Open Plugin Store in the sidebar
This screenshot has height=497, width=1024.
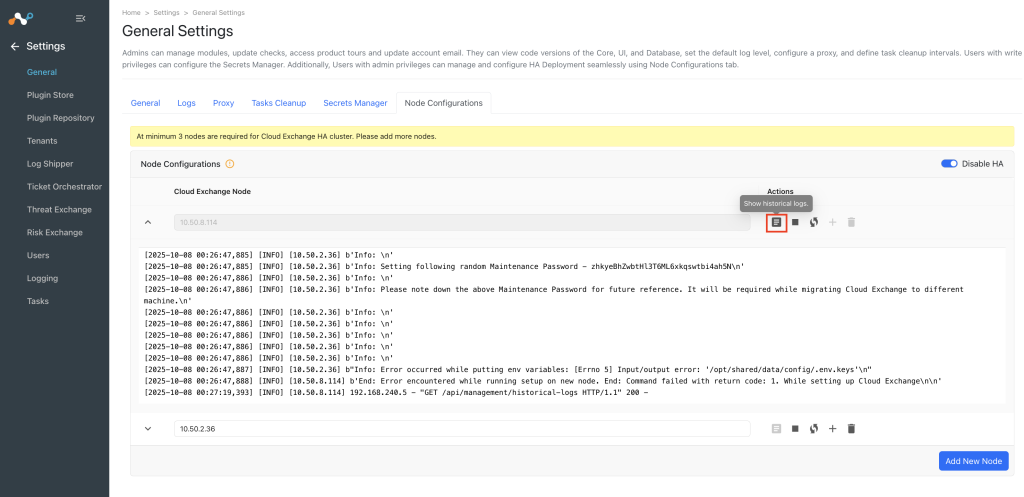coord(50,95)
